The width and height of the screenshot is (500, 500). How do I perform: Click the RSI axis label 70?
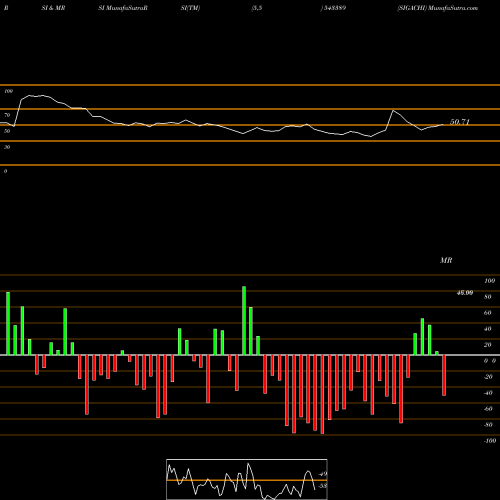click(x=7, y=115)
